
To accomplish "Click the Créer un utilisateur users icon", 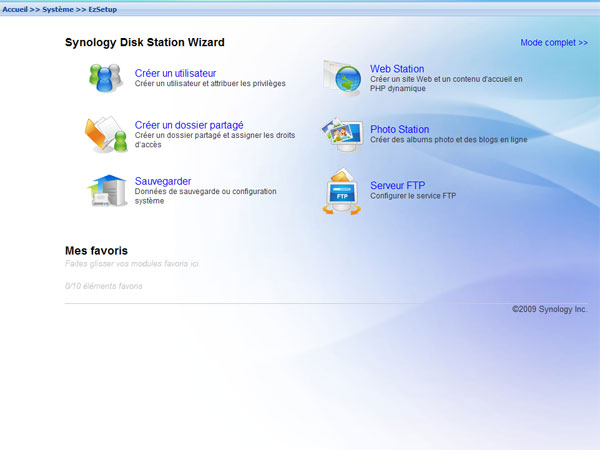I will (106, 78).
